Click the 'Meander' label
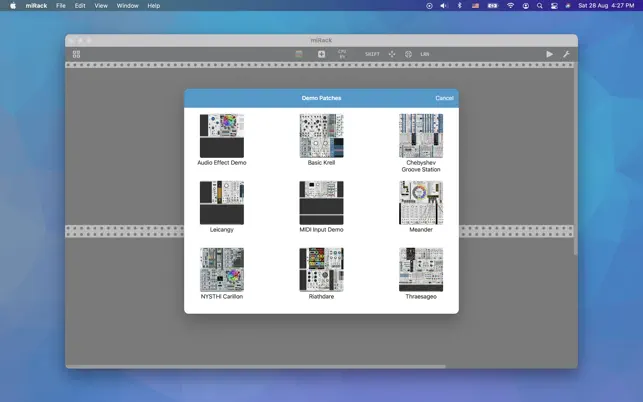The width and height of the screenshot is (643, 402). point(421,230)
